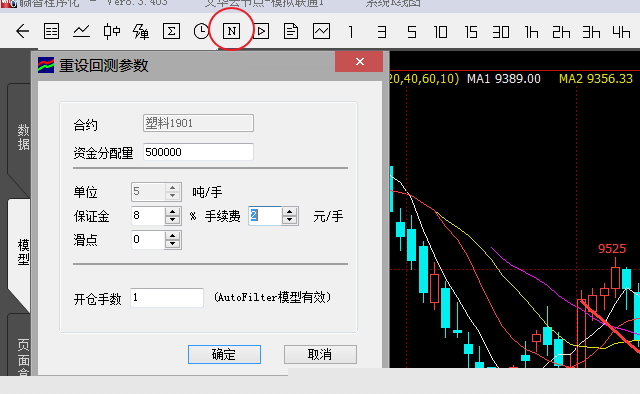Open the 数据 side tab

pos(20,138)
